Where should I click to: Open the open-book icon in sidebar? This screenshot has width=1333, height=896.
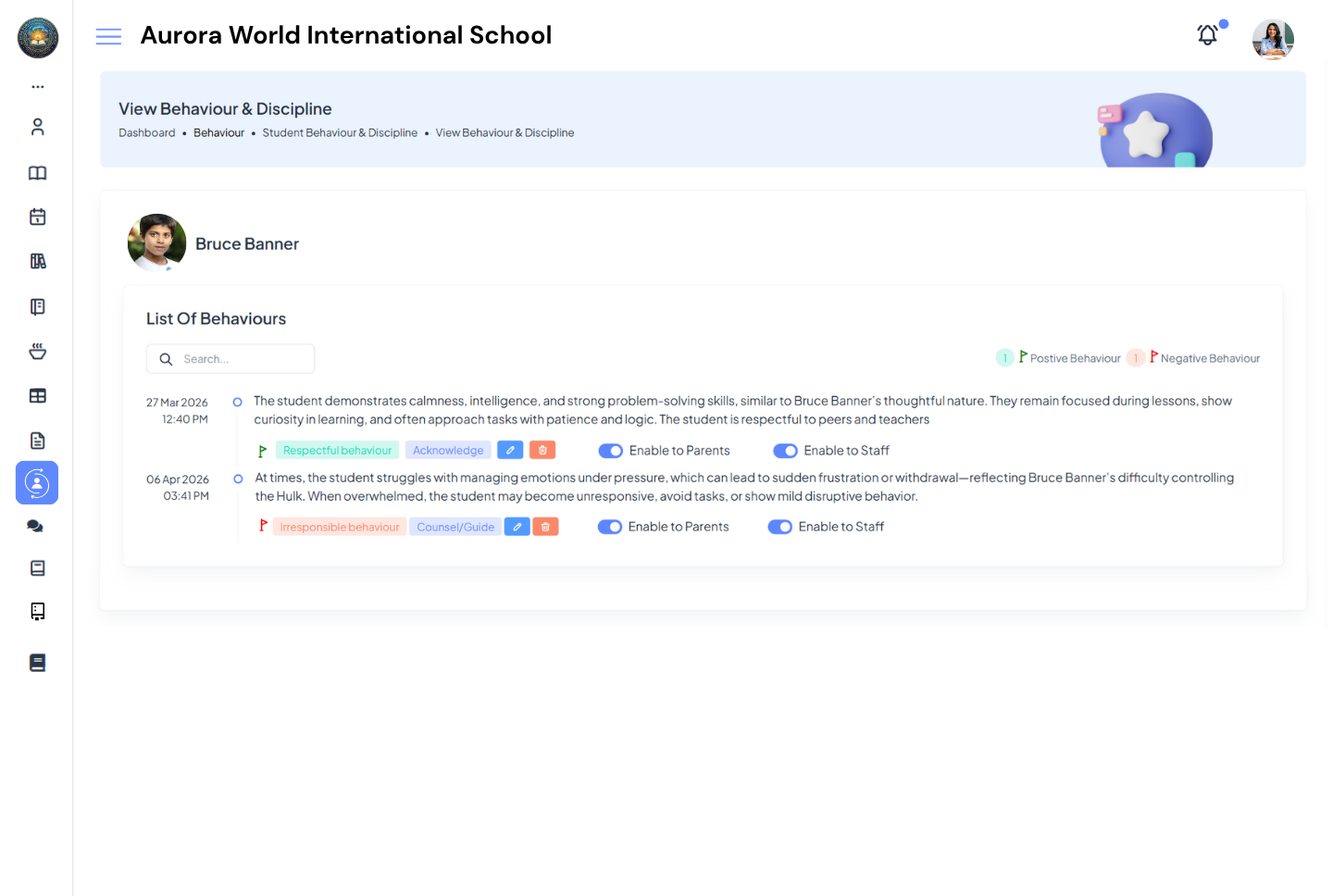pyautogui.click(x=37, y=173)
